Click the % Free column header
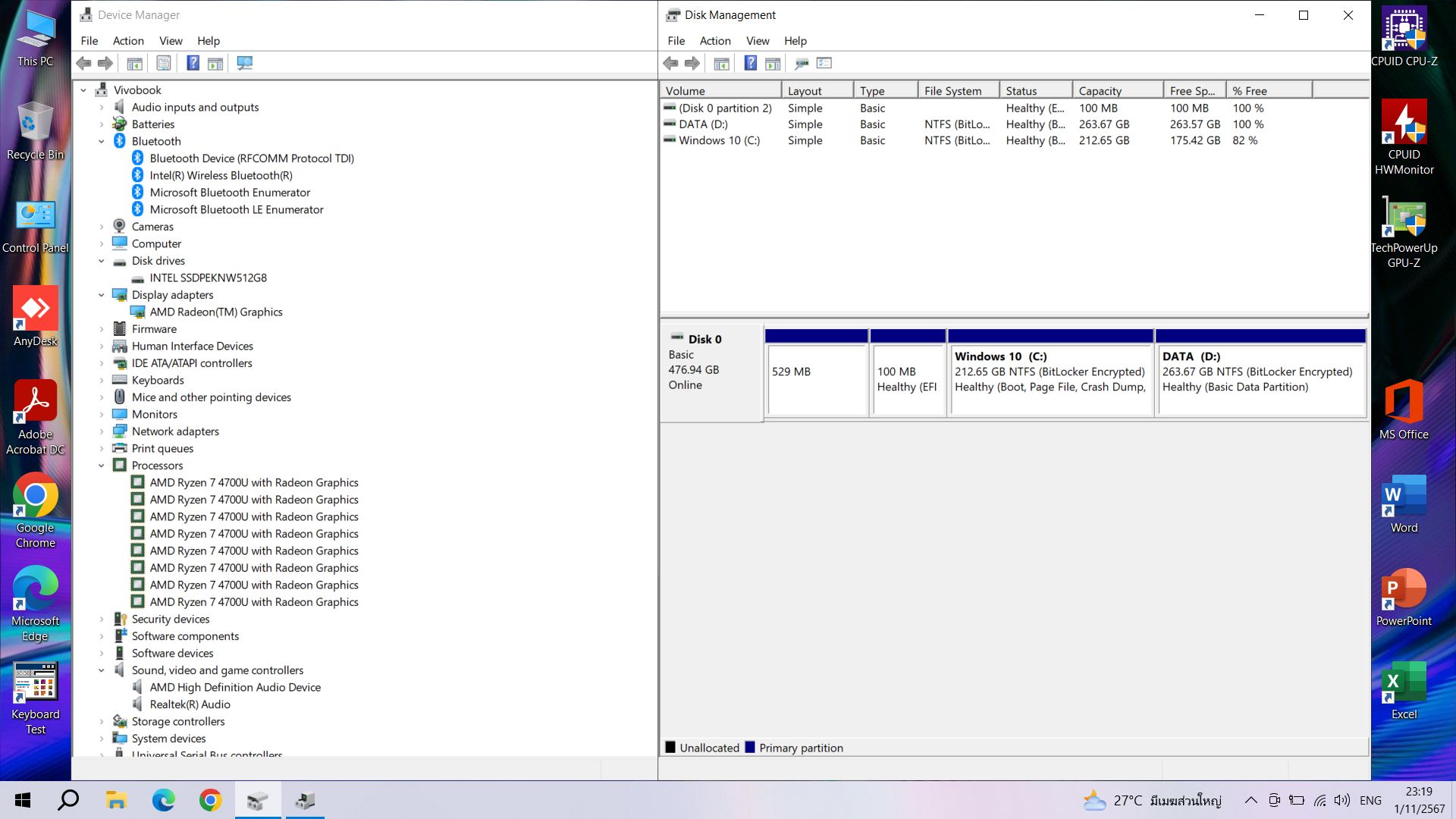The width and height of the screenshot is (1456, 819). (1269, 91)
